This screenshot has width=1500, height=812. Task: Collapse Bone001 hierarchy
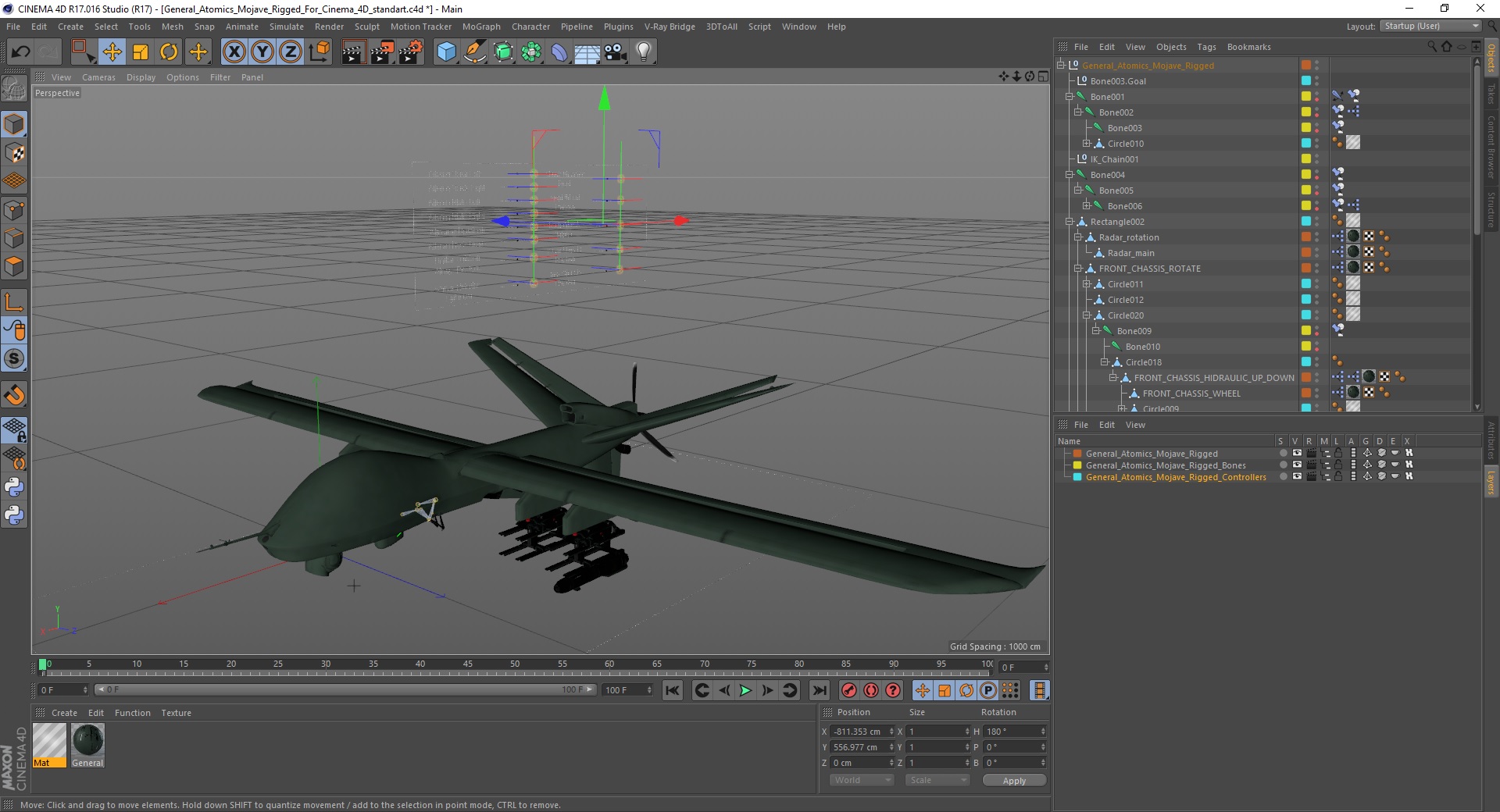[x=1070, y=97]
